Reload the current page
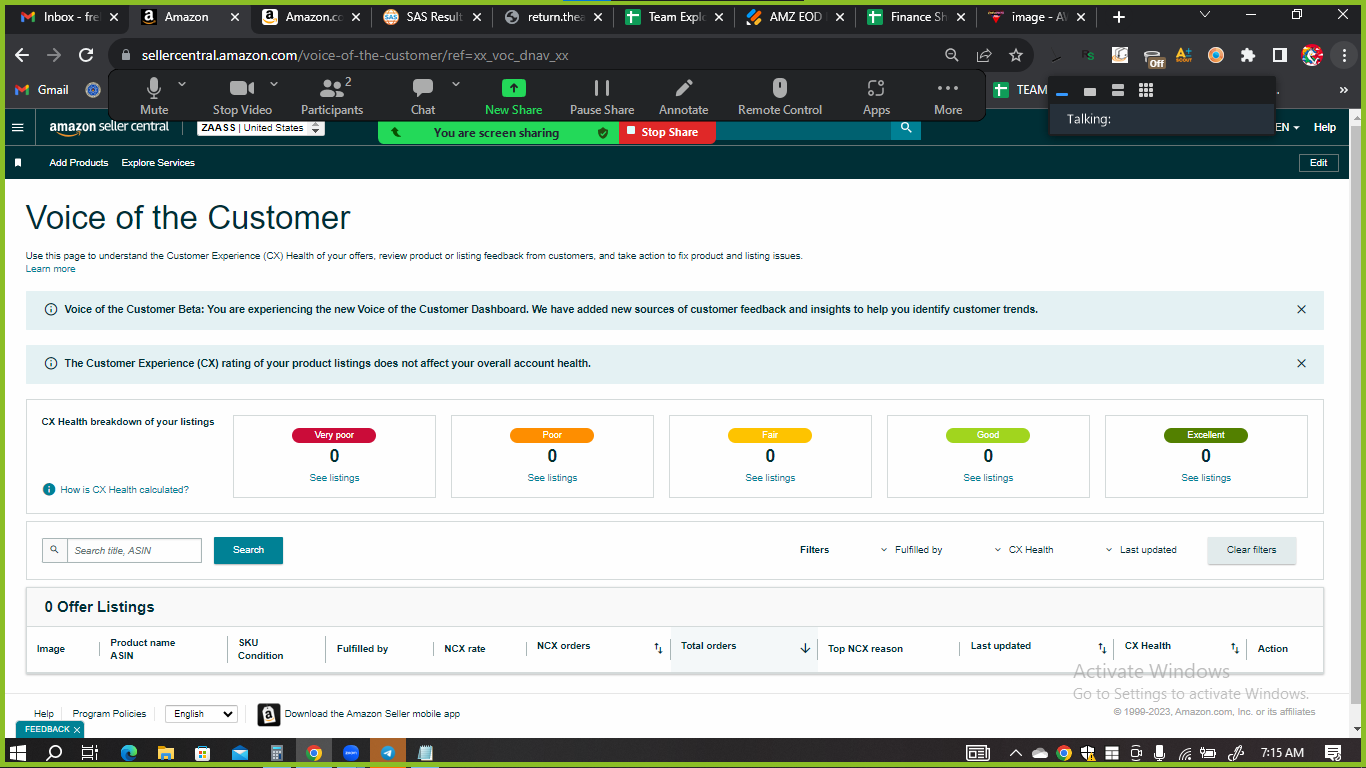Screen dimensions: 1366x768 point(86,56)
